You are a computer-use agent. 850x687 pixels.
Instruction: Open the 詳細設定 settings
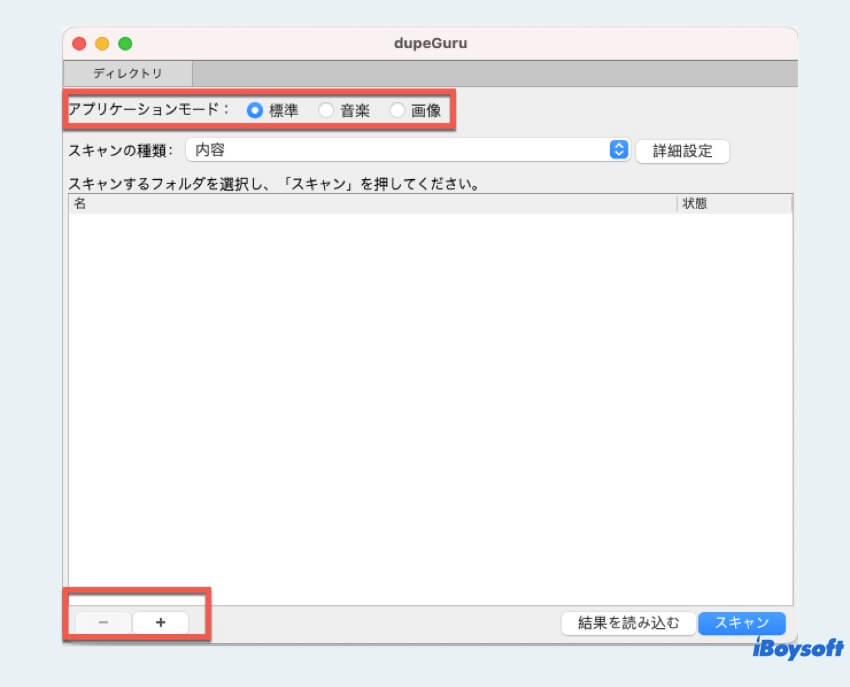(683, 150)
